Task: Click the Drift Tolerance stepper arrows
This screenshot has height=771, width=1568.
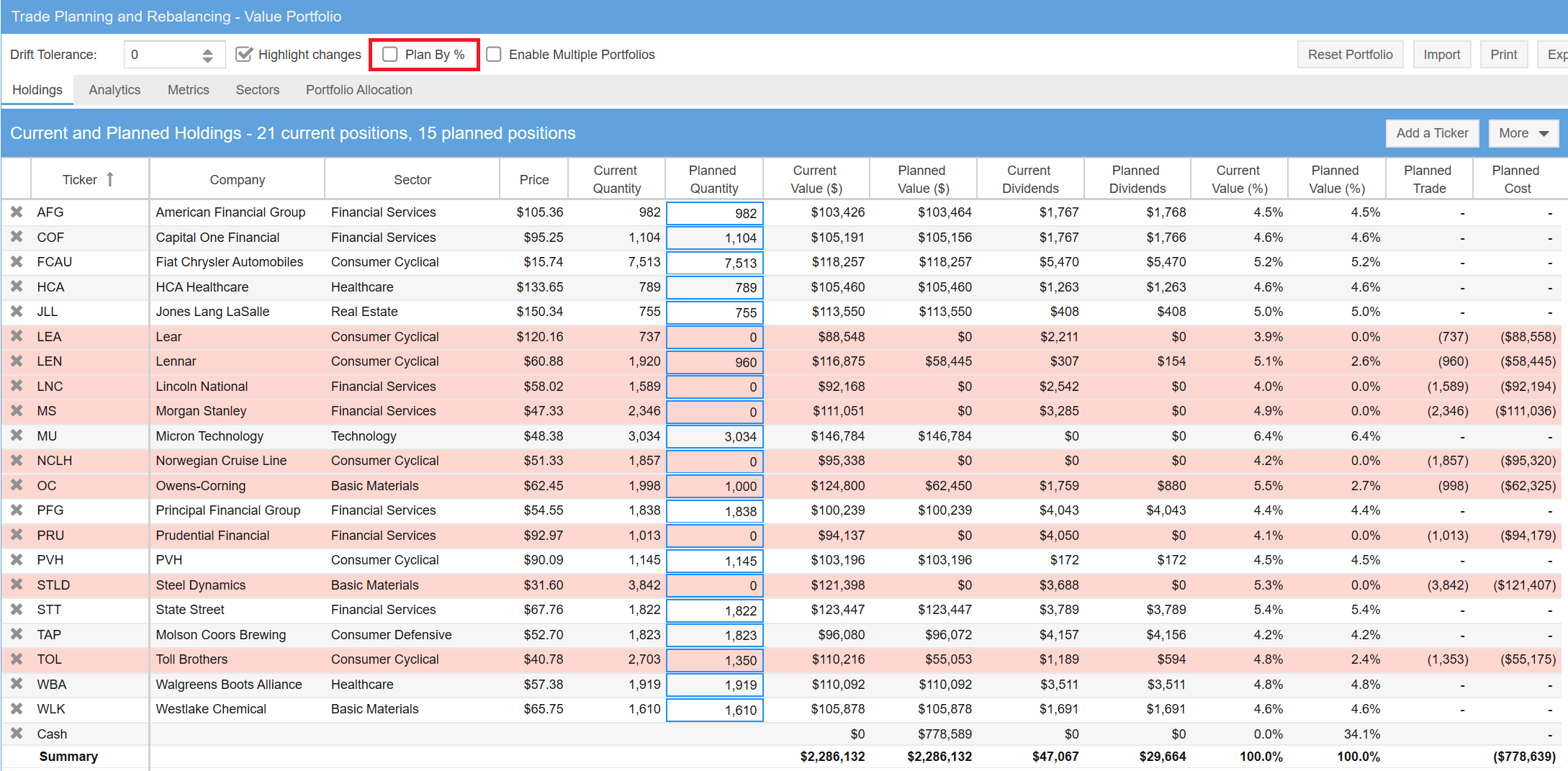Action: 207,55
